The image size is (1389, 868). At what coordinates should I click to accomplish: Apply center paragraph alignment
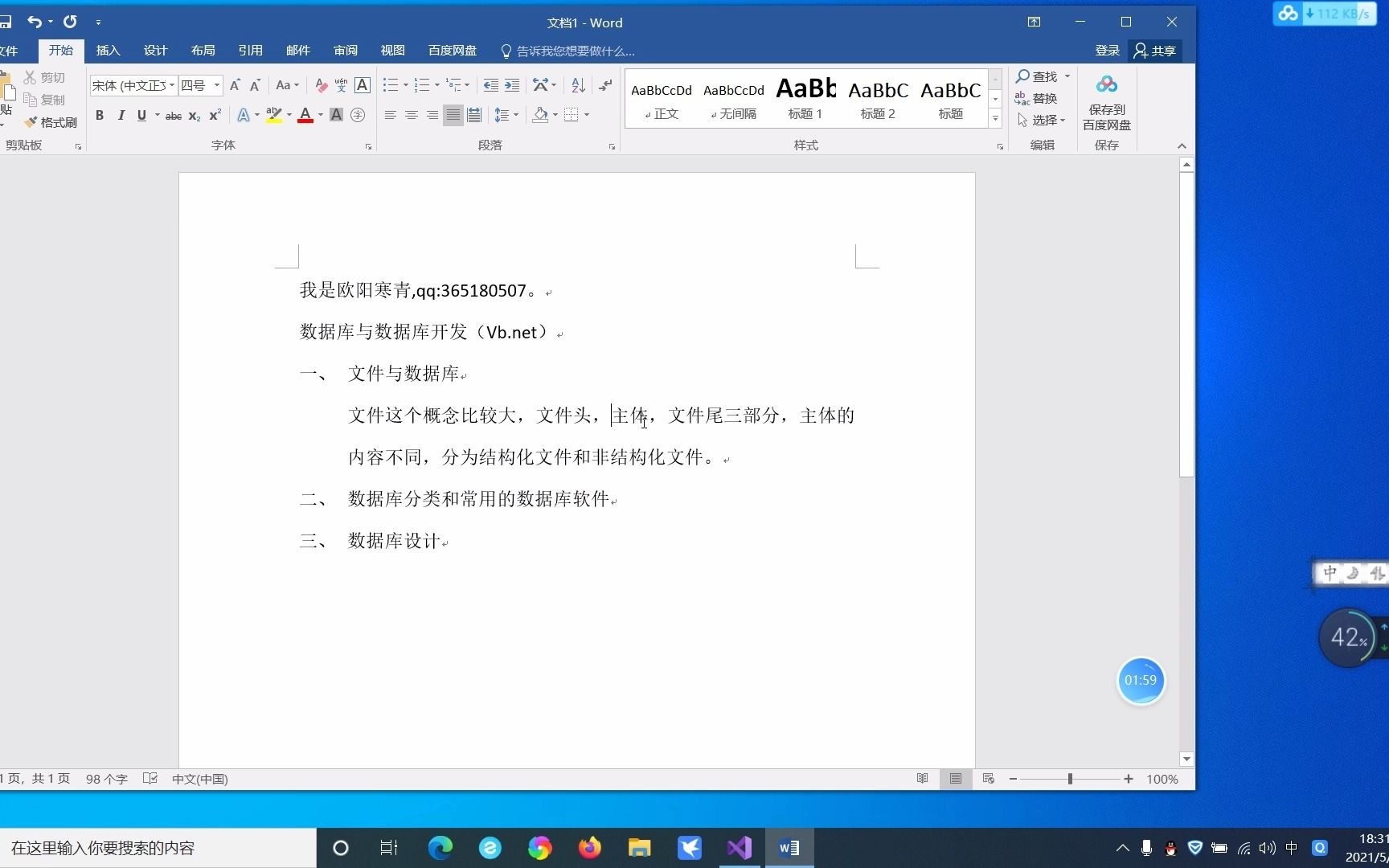coord(411,115)
